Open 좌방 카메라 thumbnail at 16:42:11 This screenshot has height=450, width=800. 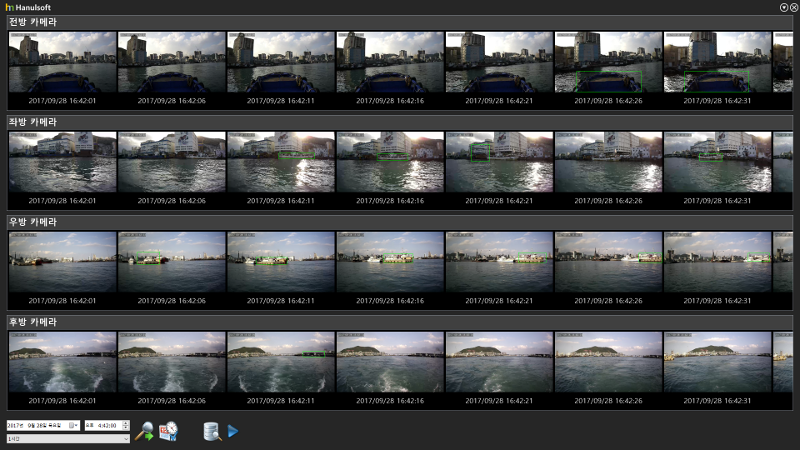click(280, 162)
